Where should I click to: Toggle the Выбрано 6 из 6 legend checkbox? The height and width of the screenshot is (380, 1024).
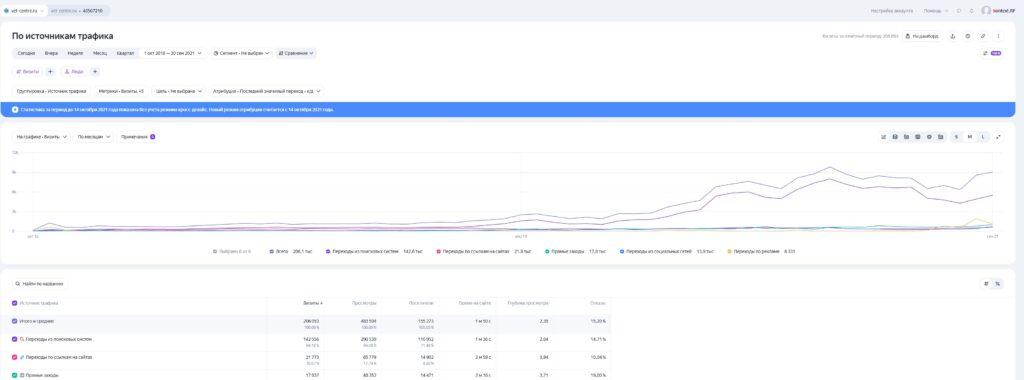coord(215,251)
